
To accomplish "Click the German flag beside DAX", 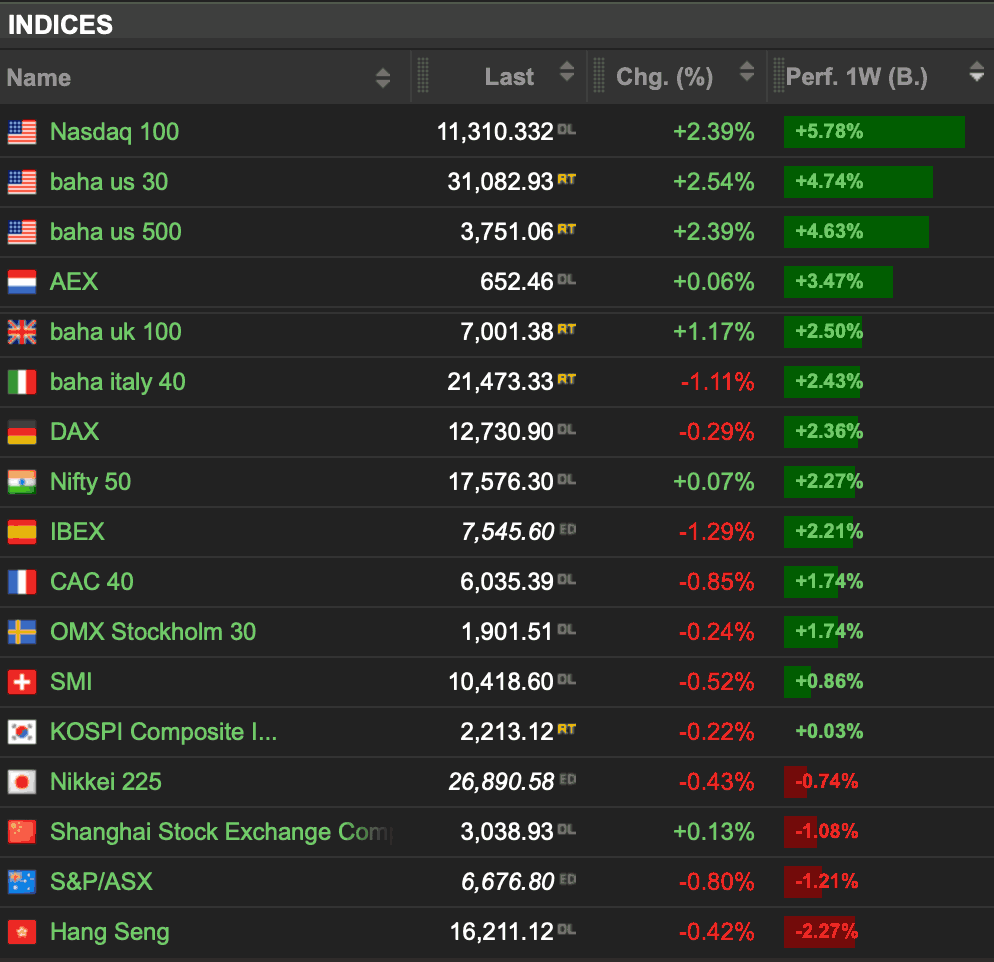I will click(22, 432).
